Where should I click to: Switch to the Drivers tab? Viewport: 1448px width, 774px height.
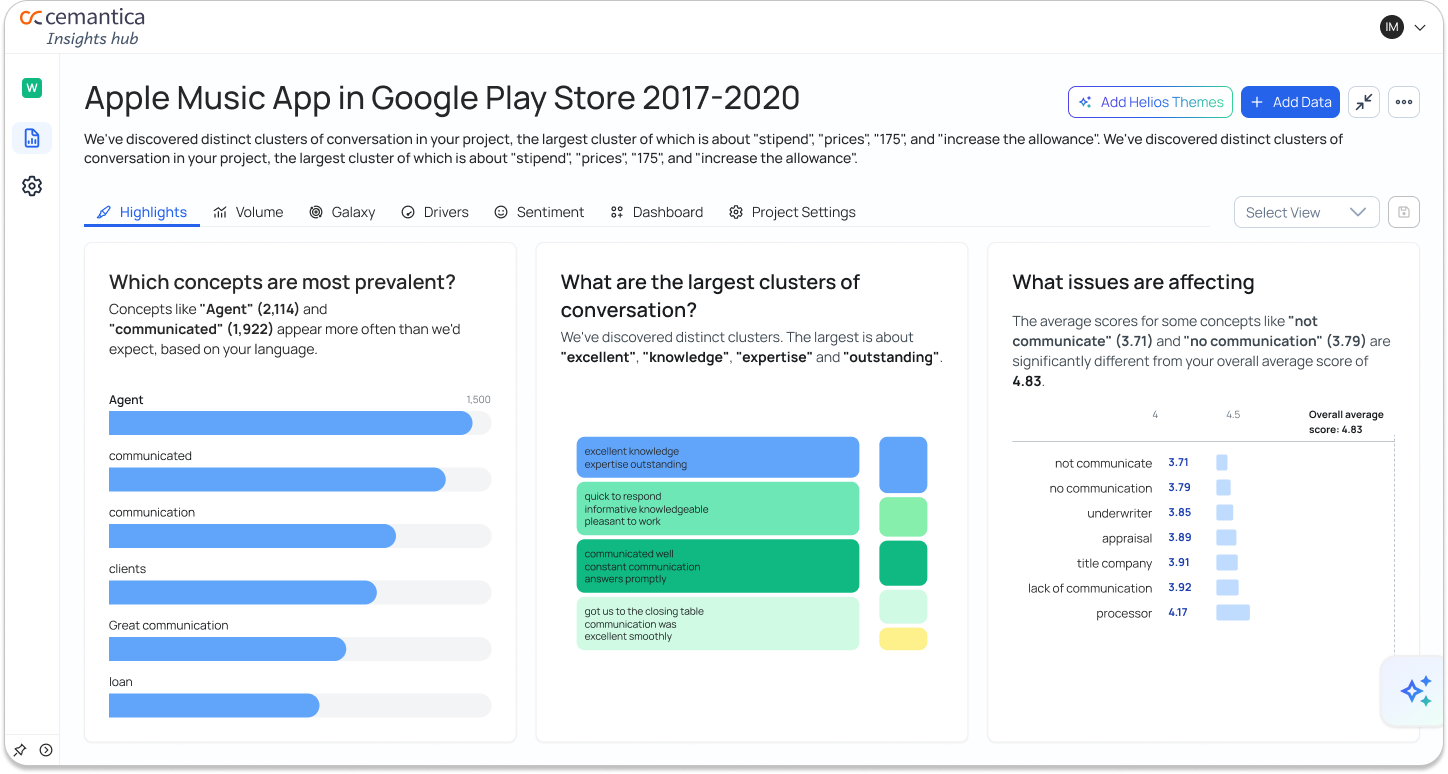[x=435, y=212]
